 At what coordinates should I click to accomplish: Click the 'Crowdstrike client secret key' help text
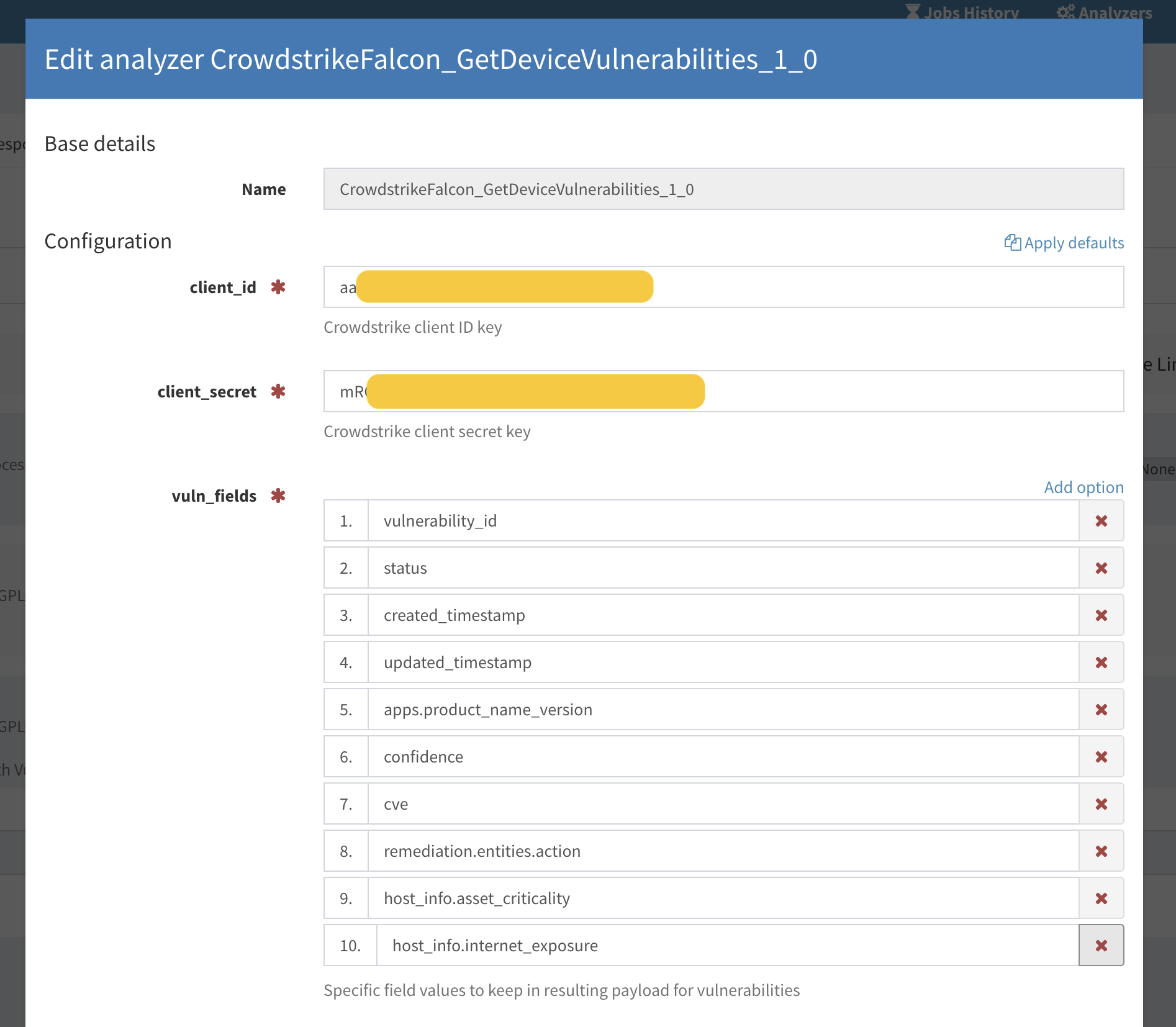[x=427, y=432]
